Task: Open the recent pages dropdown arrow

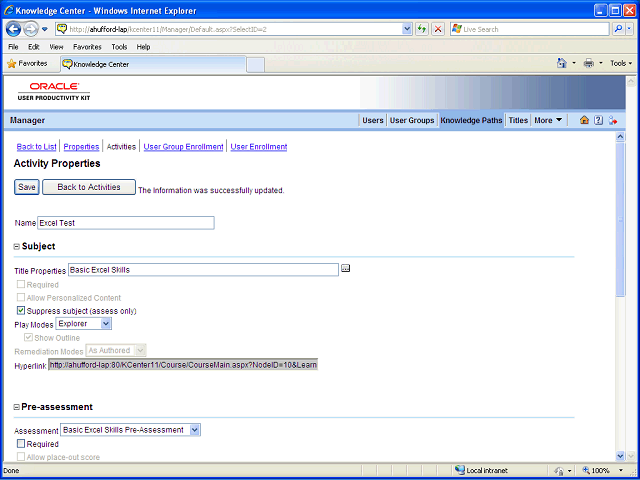Action: click(x=45, y=29)
